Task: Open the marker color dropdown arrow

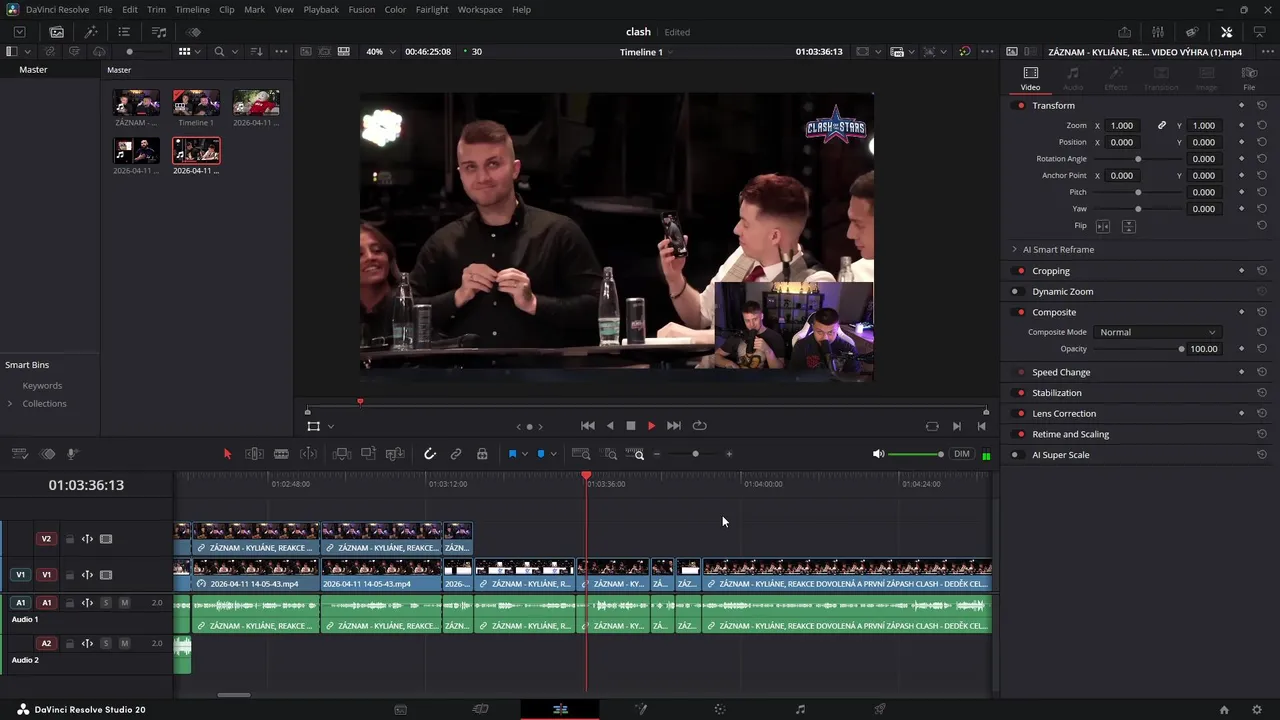Action: pos(553,454)
